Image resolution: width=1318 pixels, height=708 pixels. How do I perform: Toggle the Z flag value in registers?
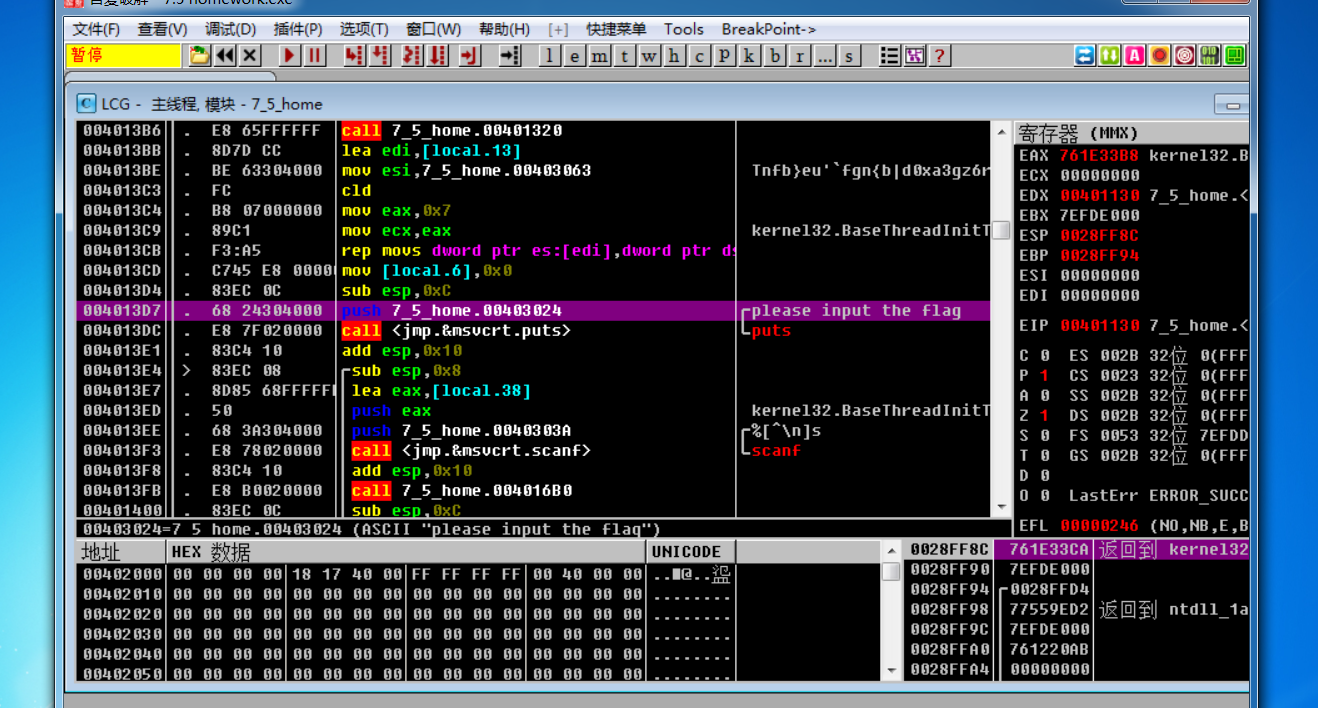pos(1044,416)
